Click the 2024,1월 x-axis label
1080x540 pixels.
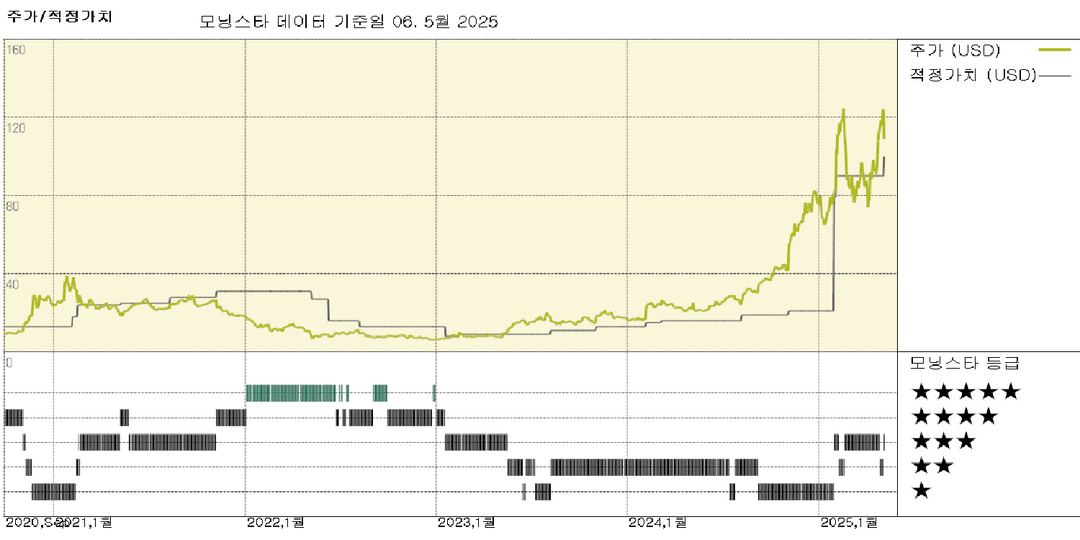click(657, 523)
